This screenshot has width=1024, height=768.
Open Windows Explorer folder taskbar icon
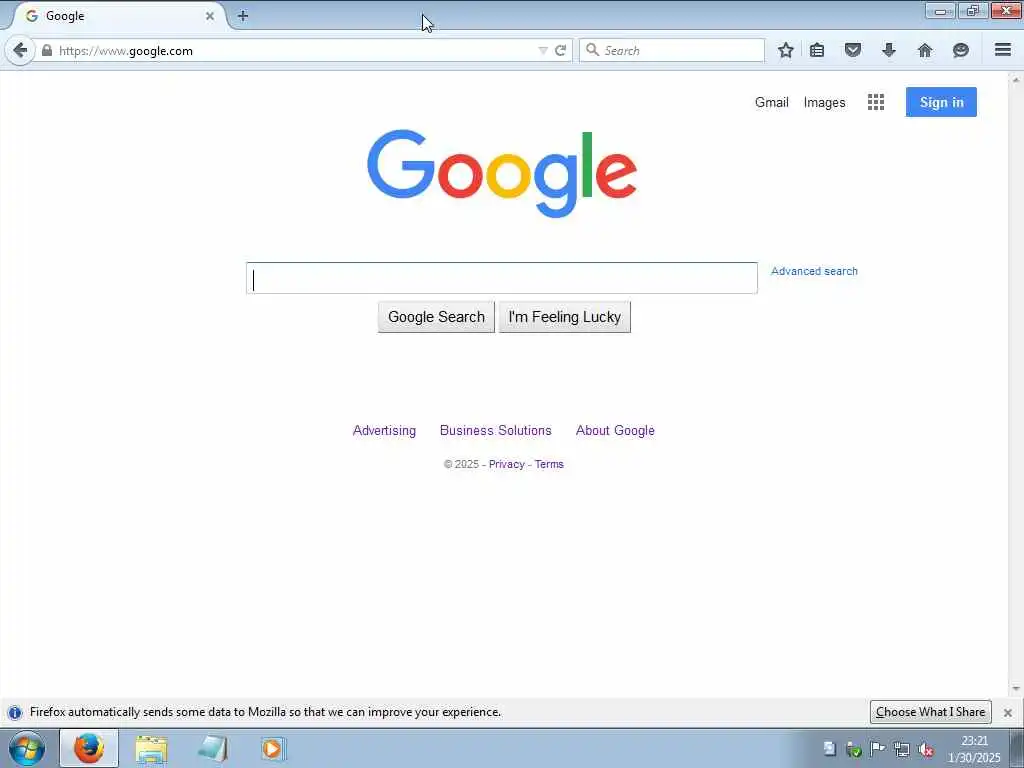click(152, 749)
